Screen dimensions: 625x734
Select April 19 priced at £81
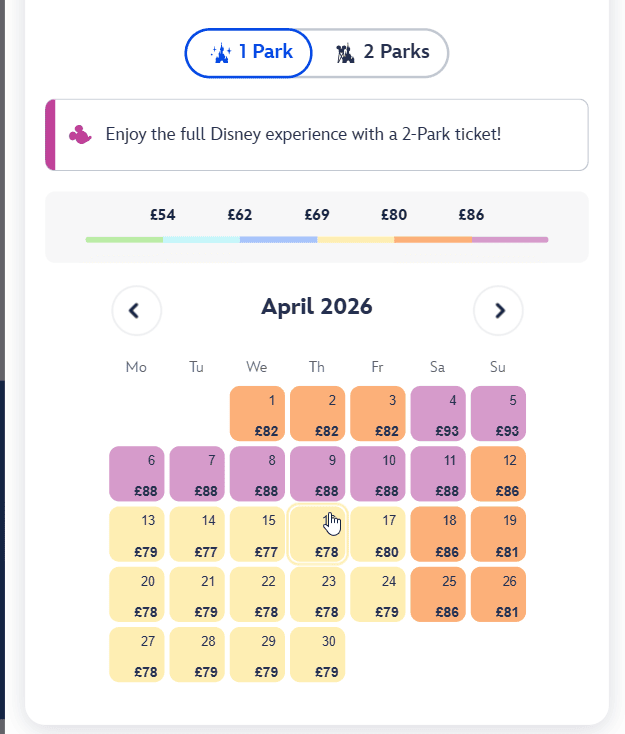(498, 534)
